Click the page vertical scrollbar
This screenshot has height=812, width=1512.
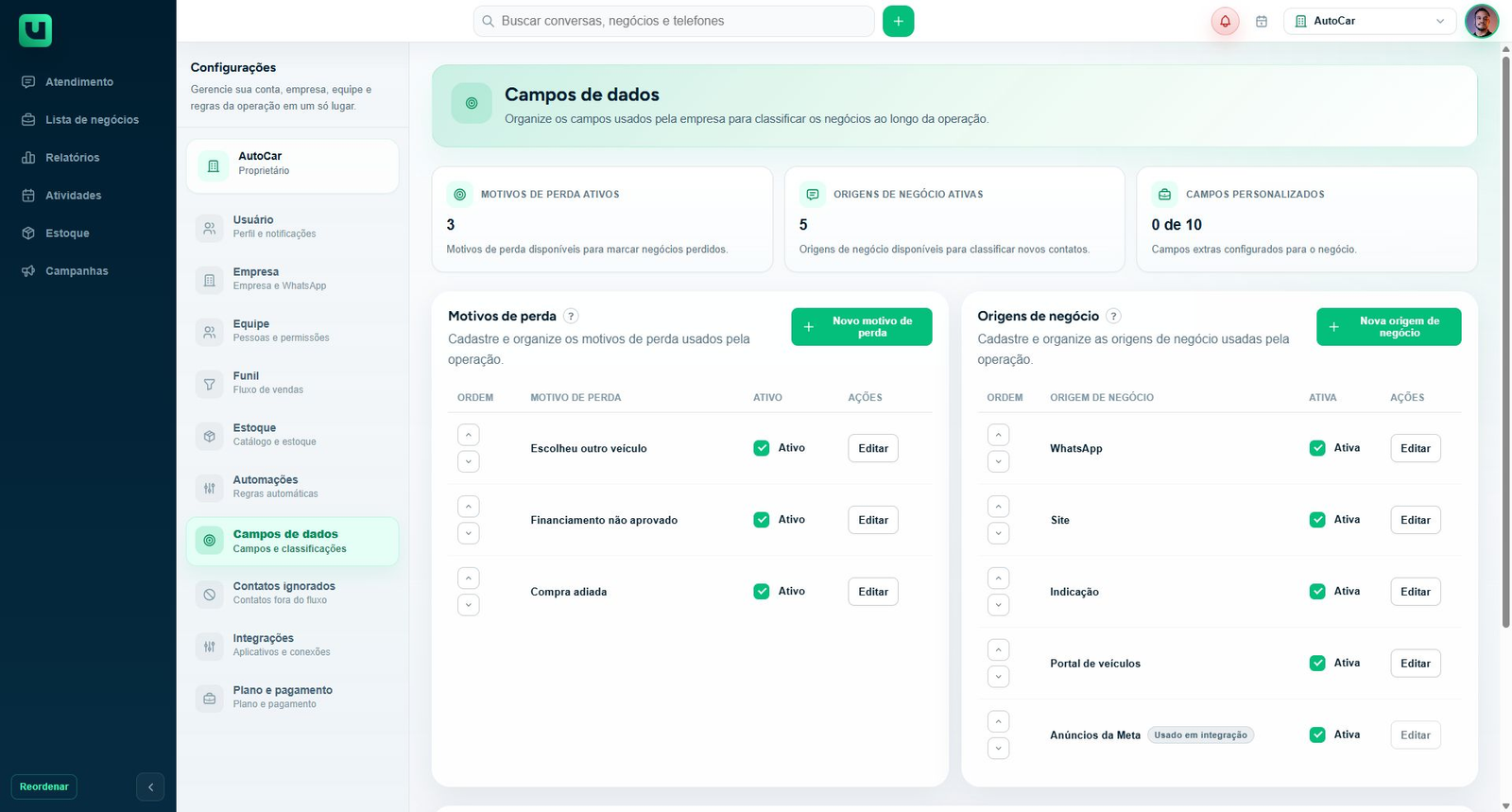pyautogui.click(x=1505, y=340)
